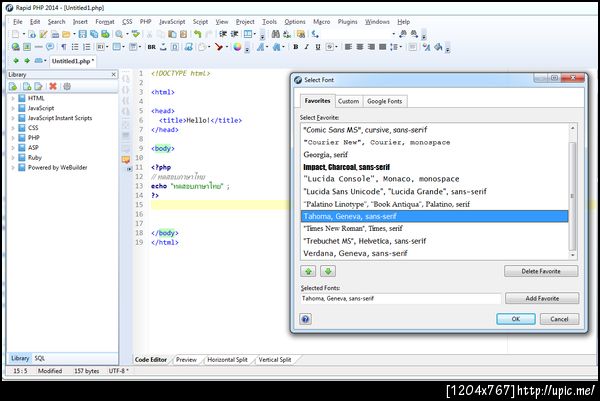Image resolution: width=600 pixels, height=401 pixels.
Task: Click the binoculars Find icon
Action: [x=276, y=34]
